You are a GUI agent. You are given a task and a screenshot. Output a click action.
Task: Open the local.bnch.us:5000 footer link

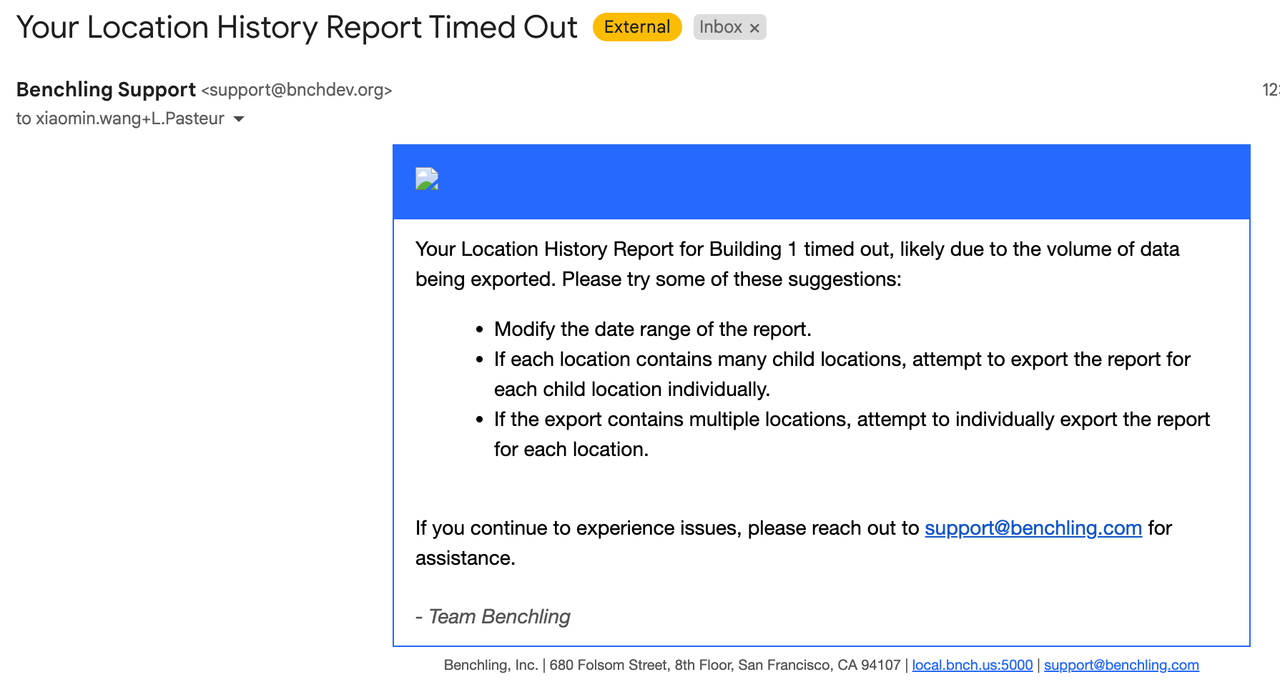[x=972, y=665]
